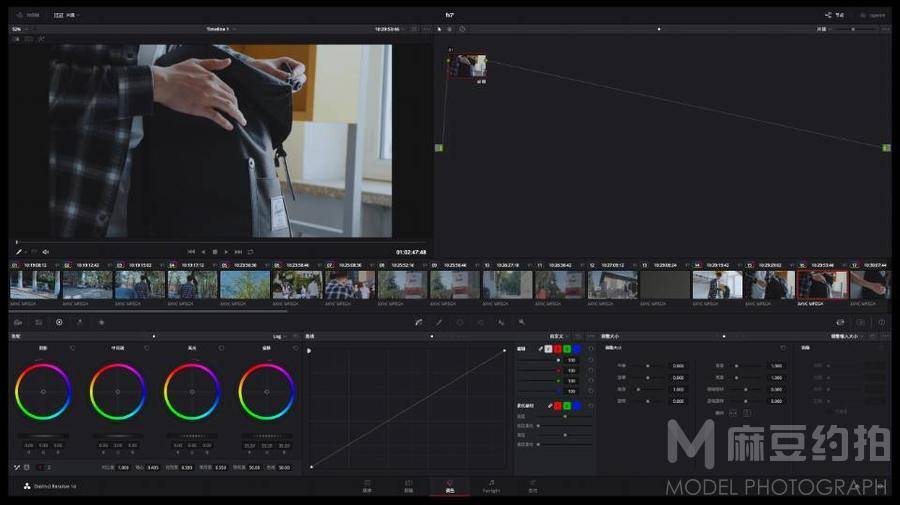900x505 pixels.
Task: Select the hand pan tool in node editor
Action: pyautogui.click(x=450, y=29)
